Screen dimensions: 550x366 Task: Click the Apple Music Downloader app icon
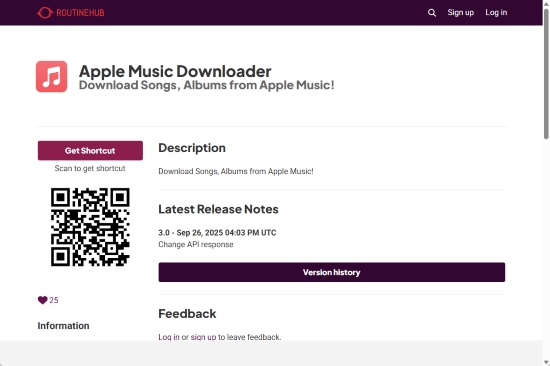pyautogui.click(x=52, y=76)
